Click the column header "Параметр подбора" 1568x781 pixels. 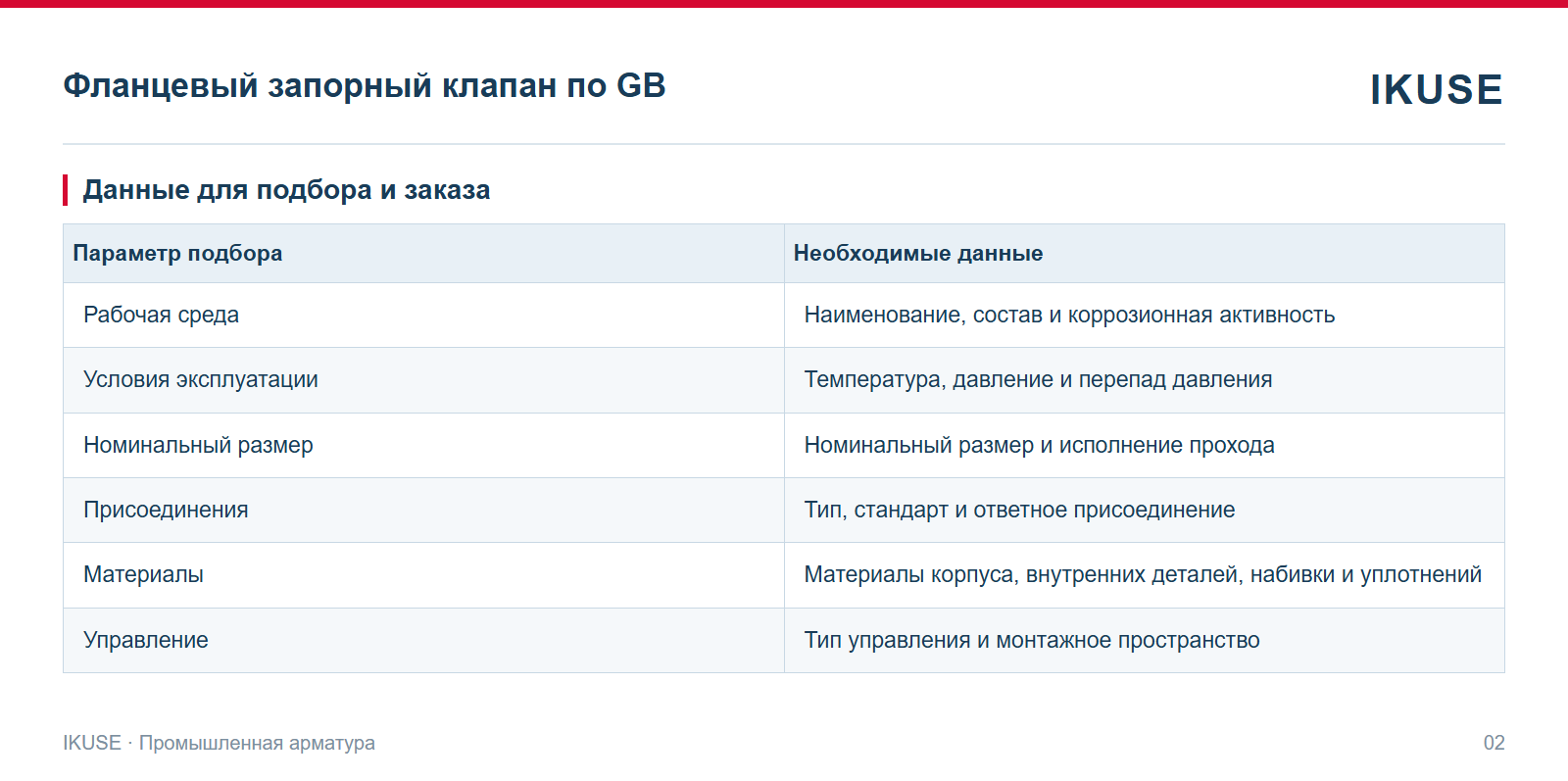click(x=423, y=253)
